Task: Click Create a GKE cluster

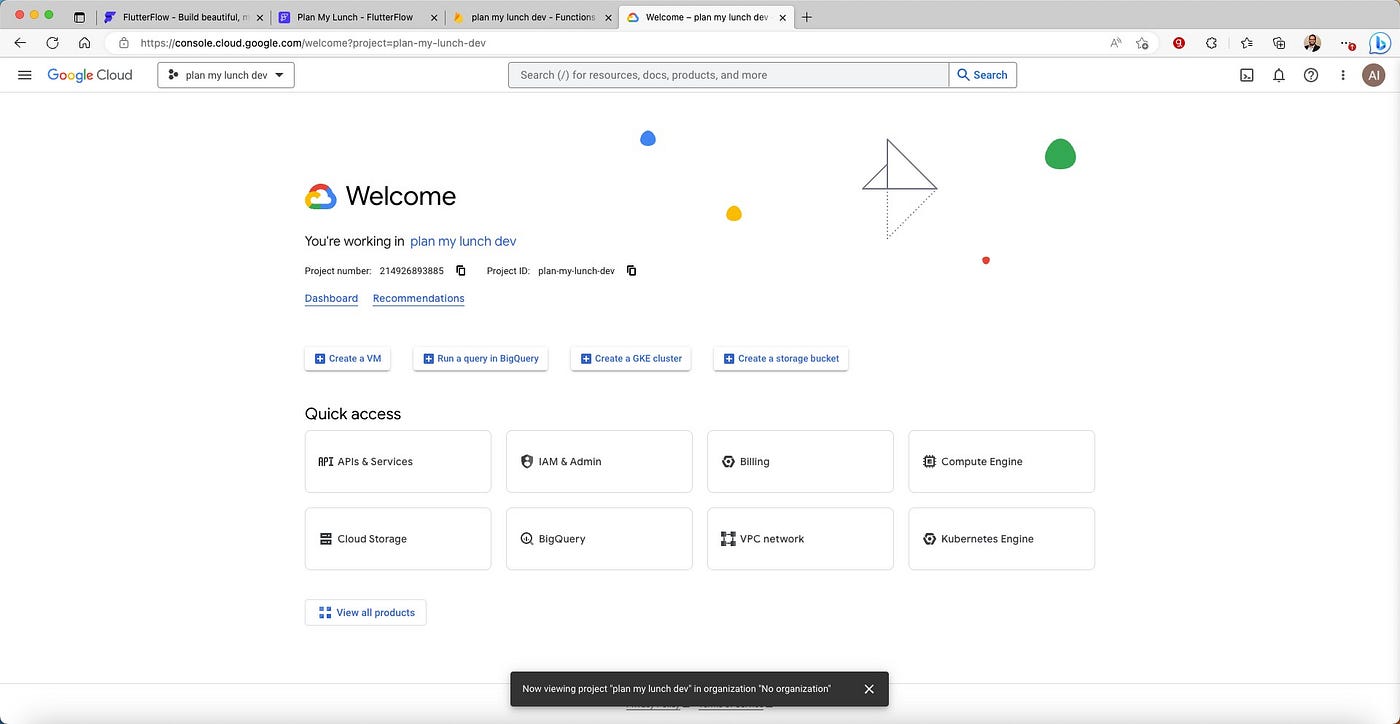Action: coord(630,358)
